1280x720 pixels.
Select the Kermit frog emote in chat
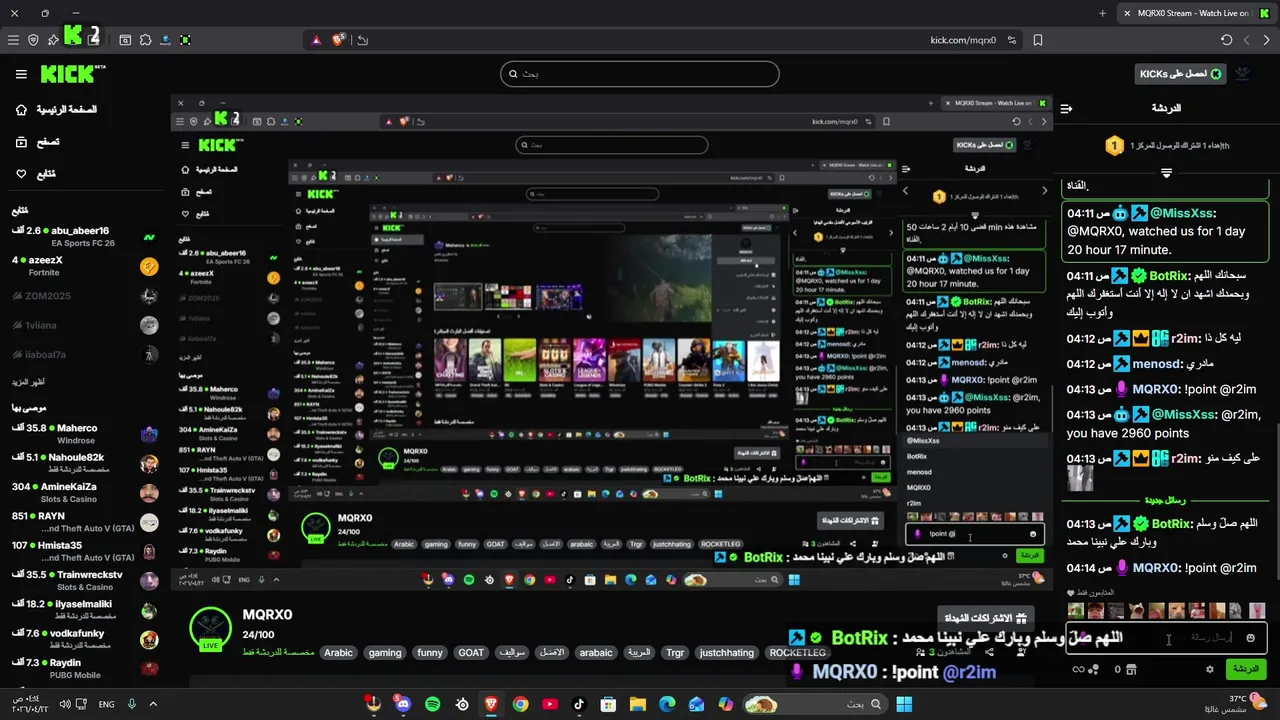pyautogui.click(x=1076, y=610)
